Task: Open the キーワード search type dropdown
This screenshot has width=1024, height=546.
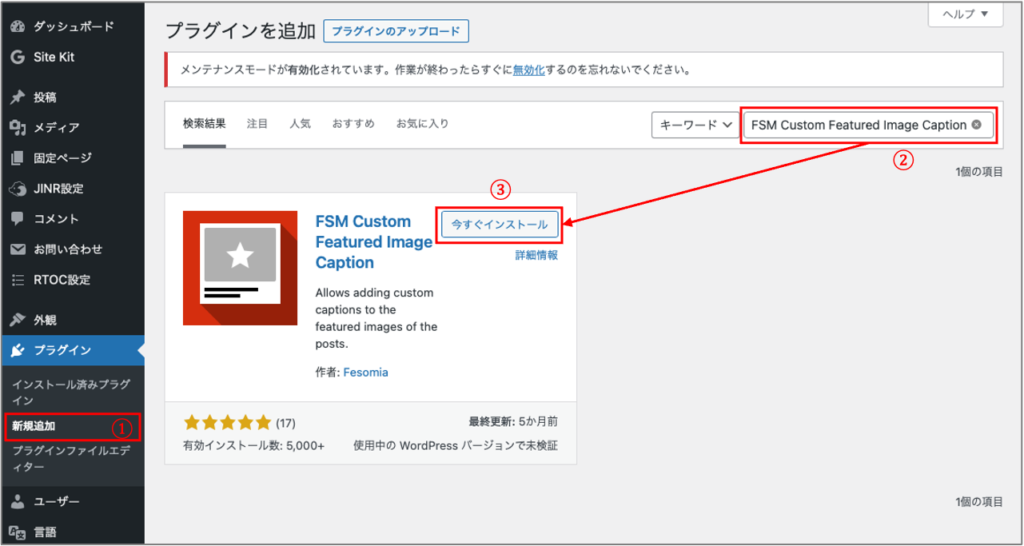Action: (695, 125)
